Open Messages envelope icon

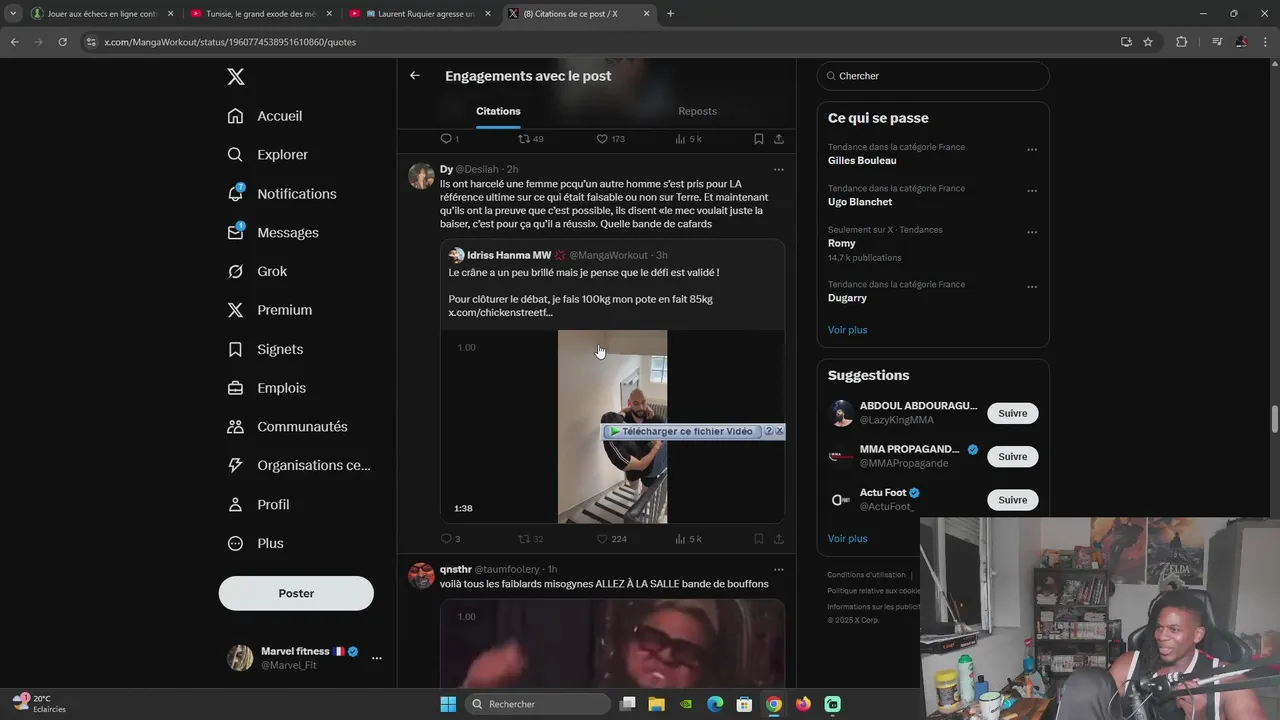pos(235,232)
